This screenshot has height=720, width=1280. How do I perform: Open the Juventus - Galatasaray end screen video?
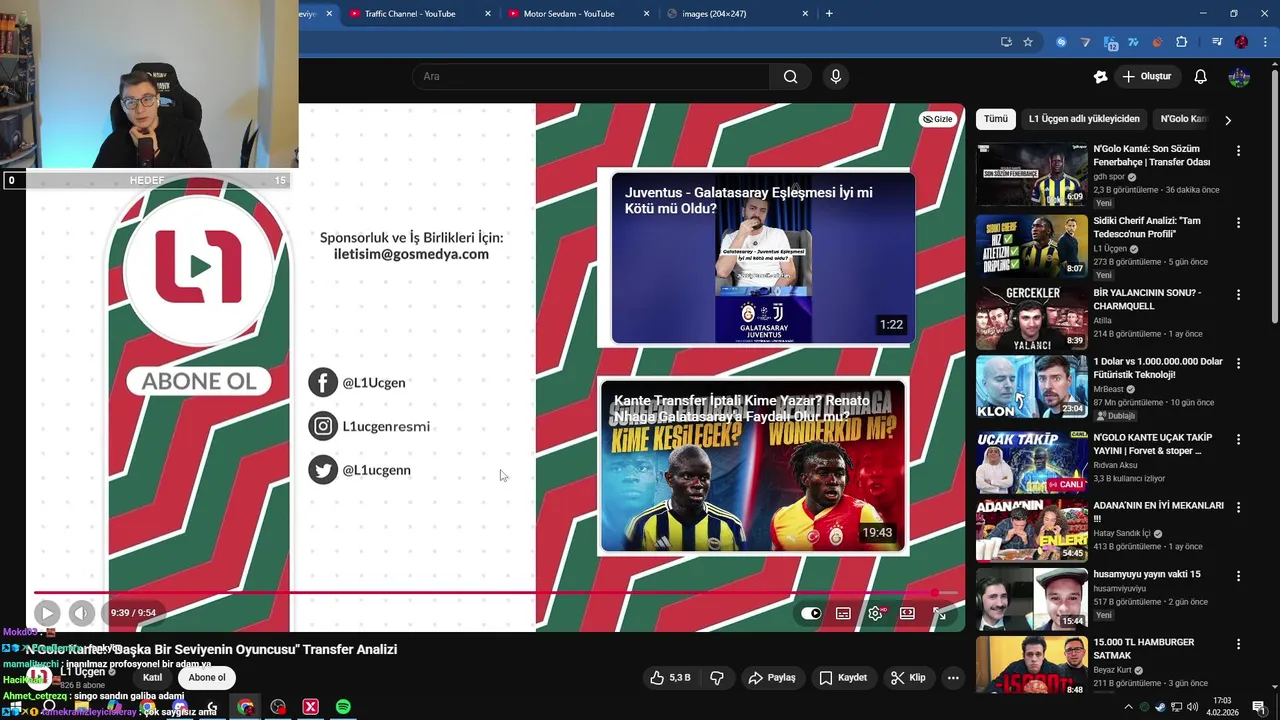point(763,258)
